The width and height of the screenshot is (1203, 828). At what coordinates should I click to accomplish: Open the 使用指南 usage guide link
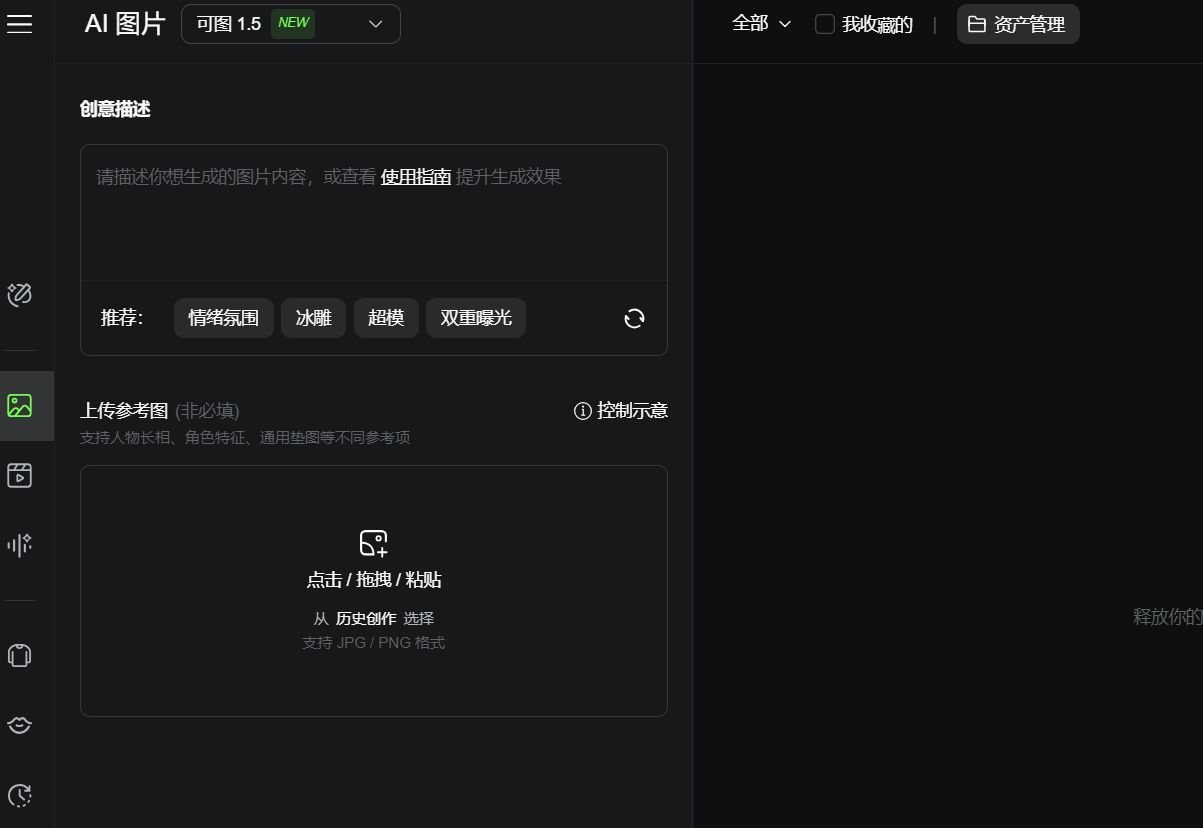(x=415, y=176)
